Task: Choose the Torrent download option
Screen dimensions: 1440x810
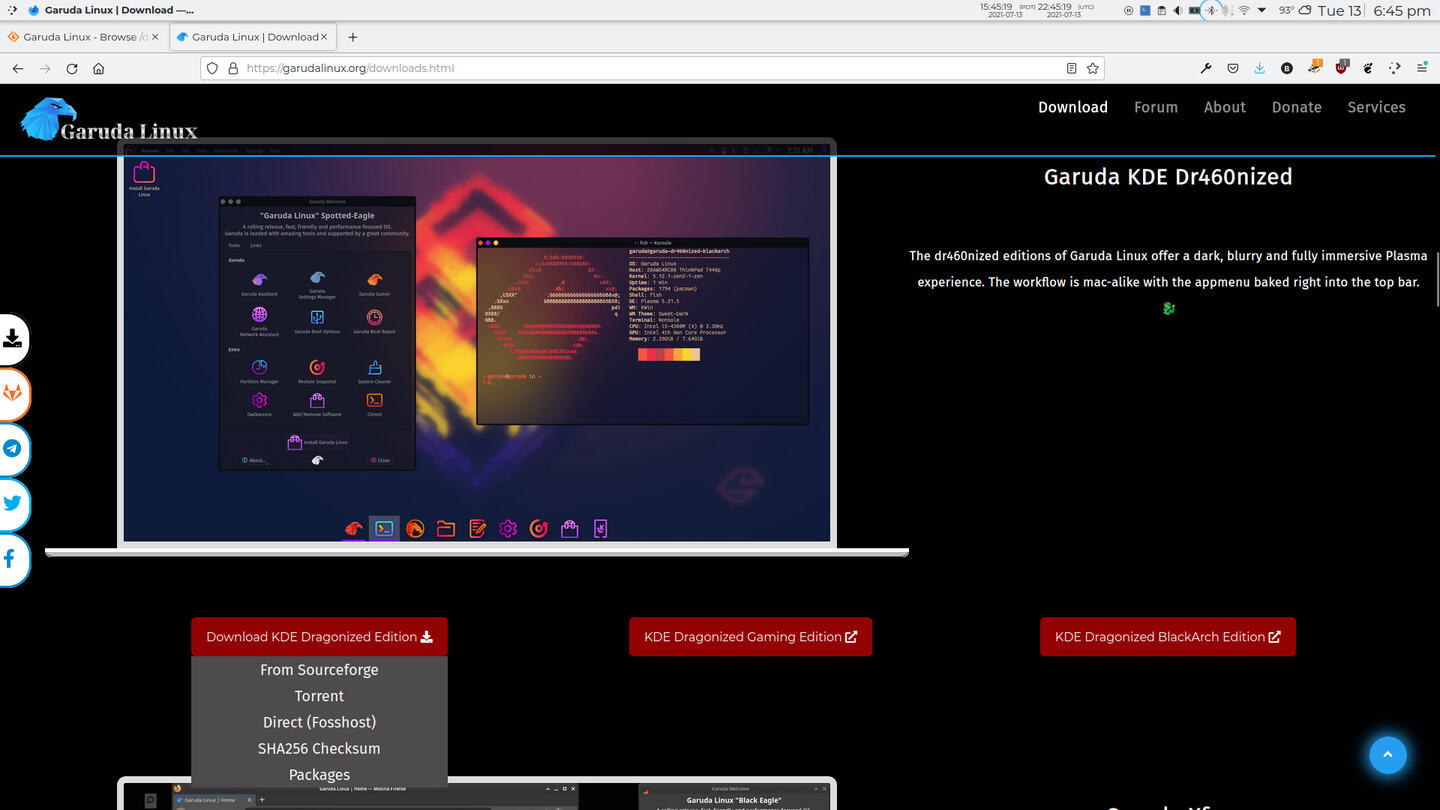Action: (x=319, y=696)
